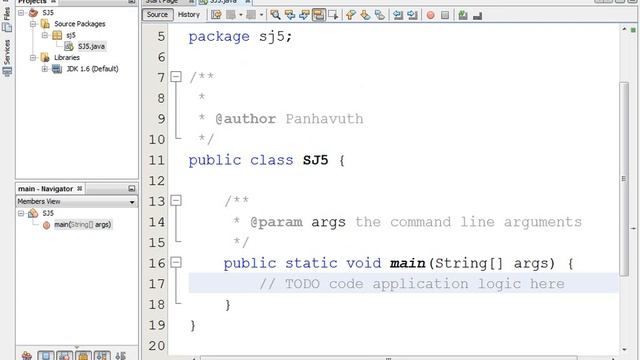Click the 'package sj5;' code line
Viewport: 640px width, 360px height.
point(240,37)
